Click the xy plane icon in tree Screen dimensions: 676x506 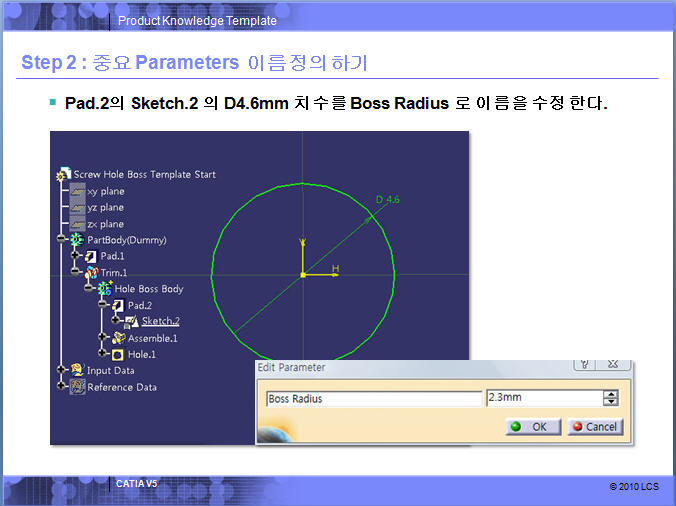point(78,191)
